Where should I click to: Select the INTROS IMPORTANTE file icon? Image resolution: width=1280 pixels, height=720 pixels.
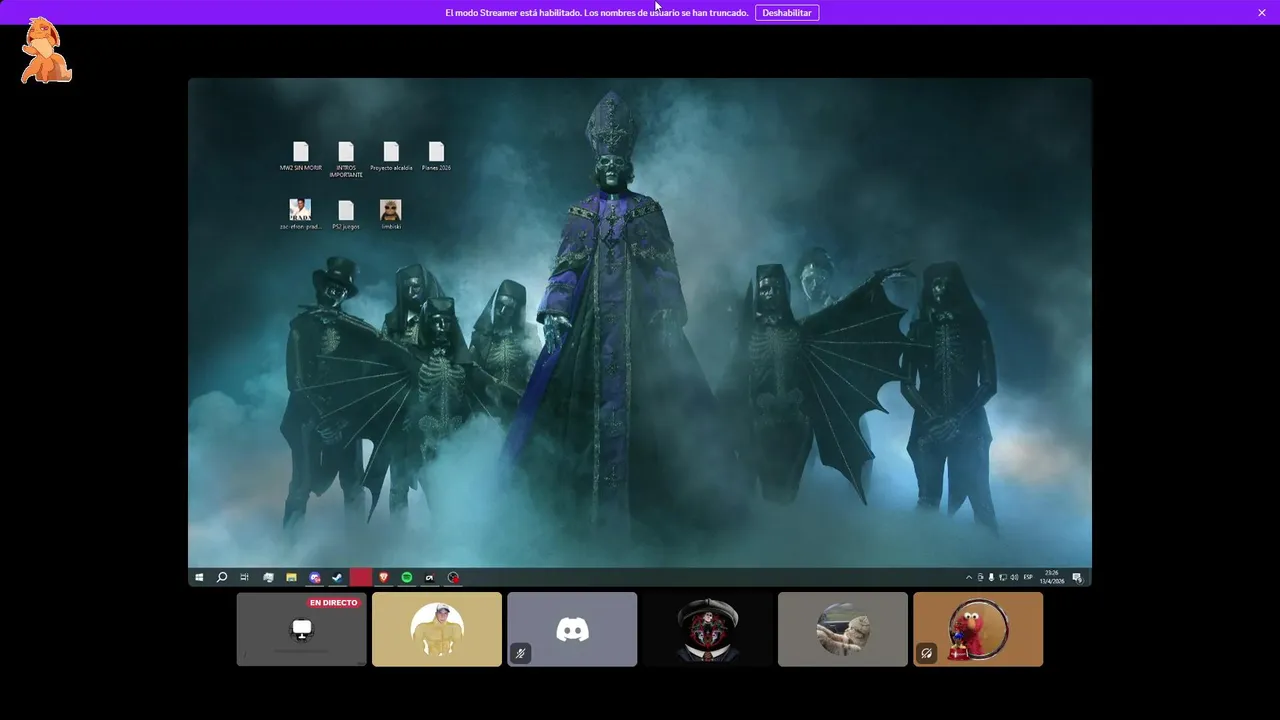pos(346,159)
